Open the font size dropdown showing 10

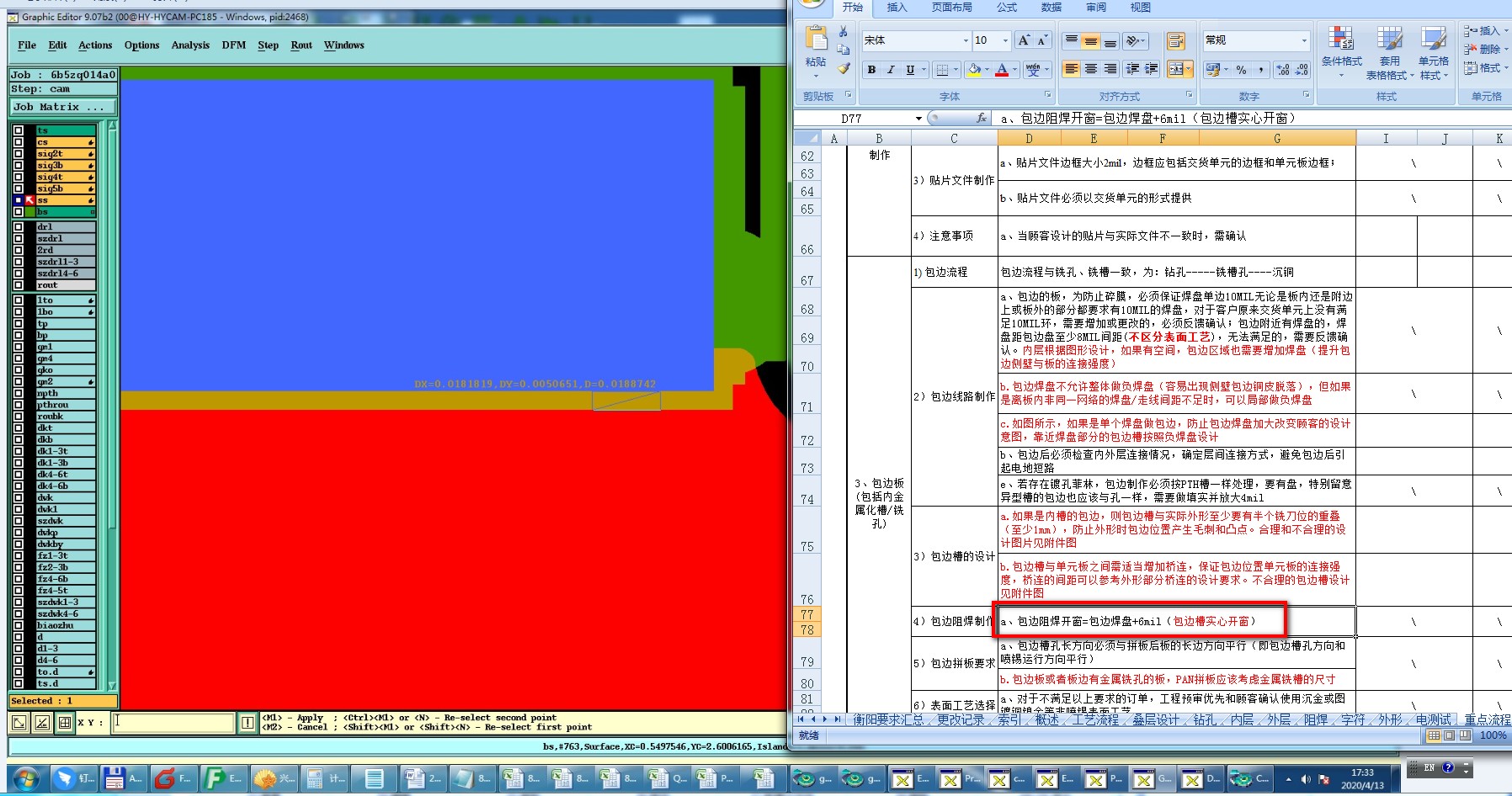coord(1005,40)
